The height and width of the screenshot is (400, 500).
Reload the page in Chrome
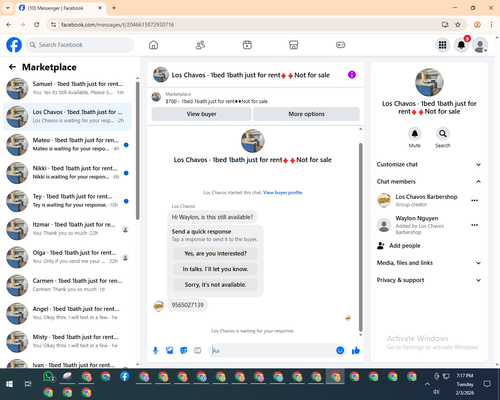pos(37,25)
